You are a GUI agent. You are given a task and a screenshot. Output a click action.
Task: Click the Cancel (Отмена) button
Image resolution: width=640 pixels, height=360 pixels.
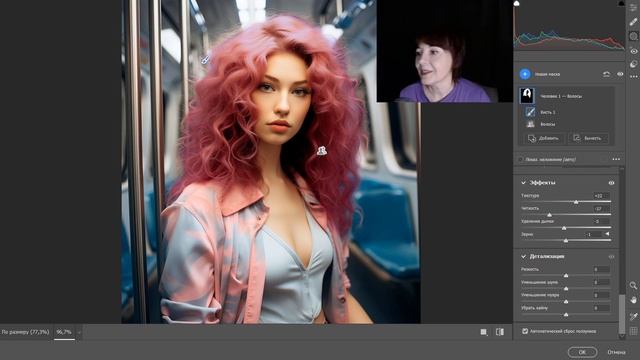click(x=616, y=352)
